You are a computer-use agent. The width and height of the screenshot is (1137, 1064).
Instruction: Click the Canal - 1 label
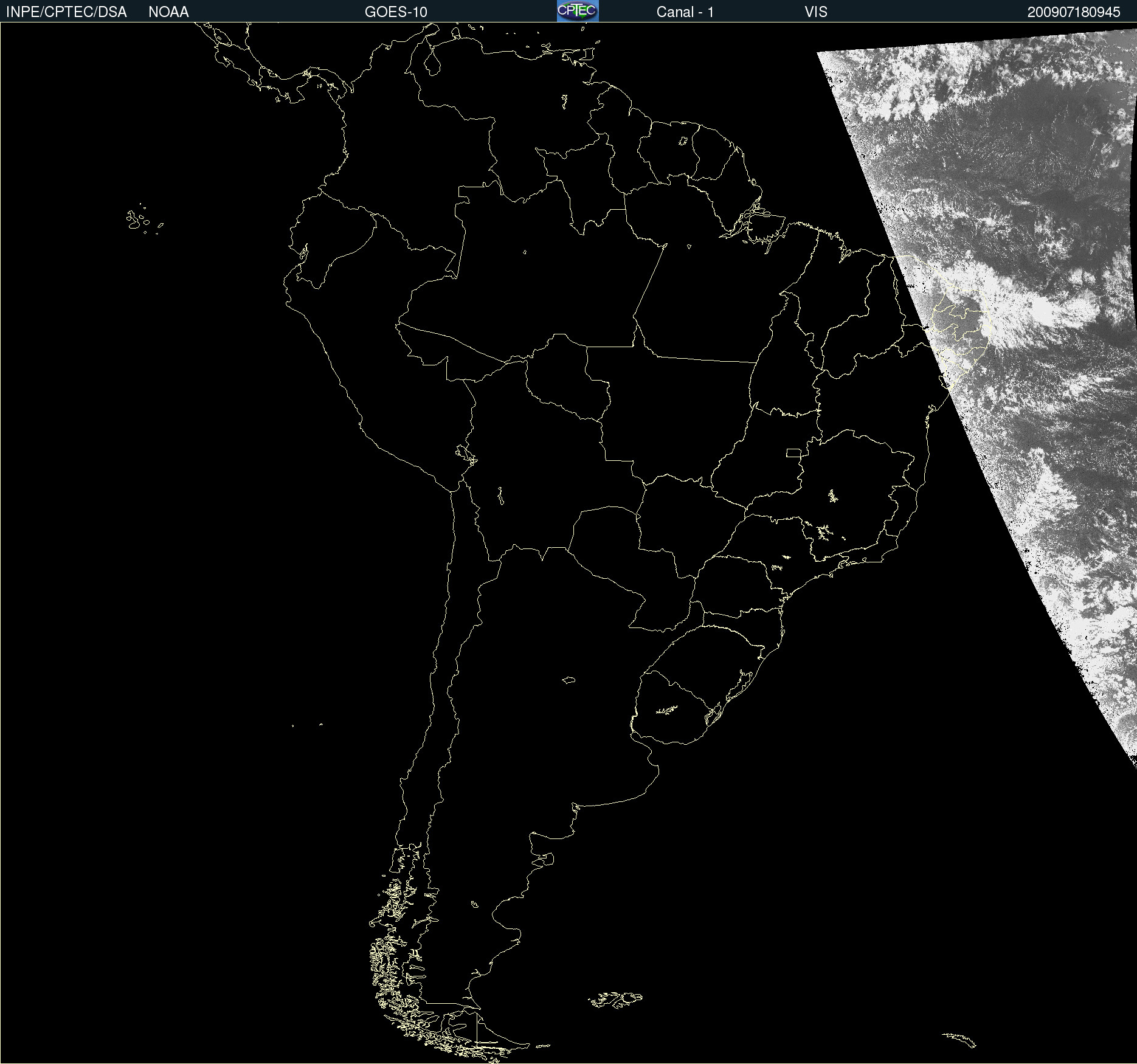685,12
